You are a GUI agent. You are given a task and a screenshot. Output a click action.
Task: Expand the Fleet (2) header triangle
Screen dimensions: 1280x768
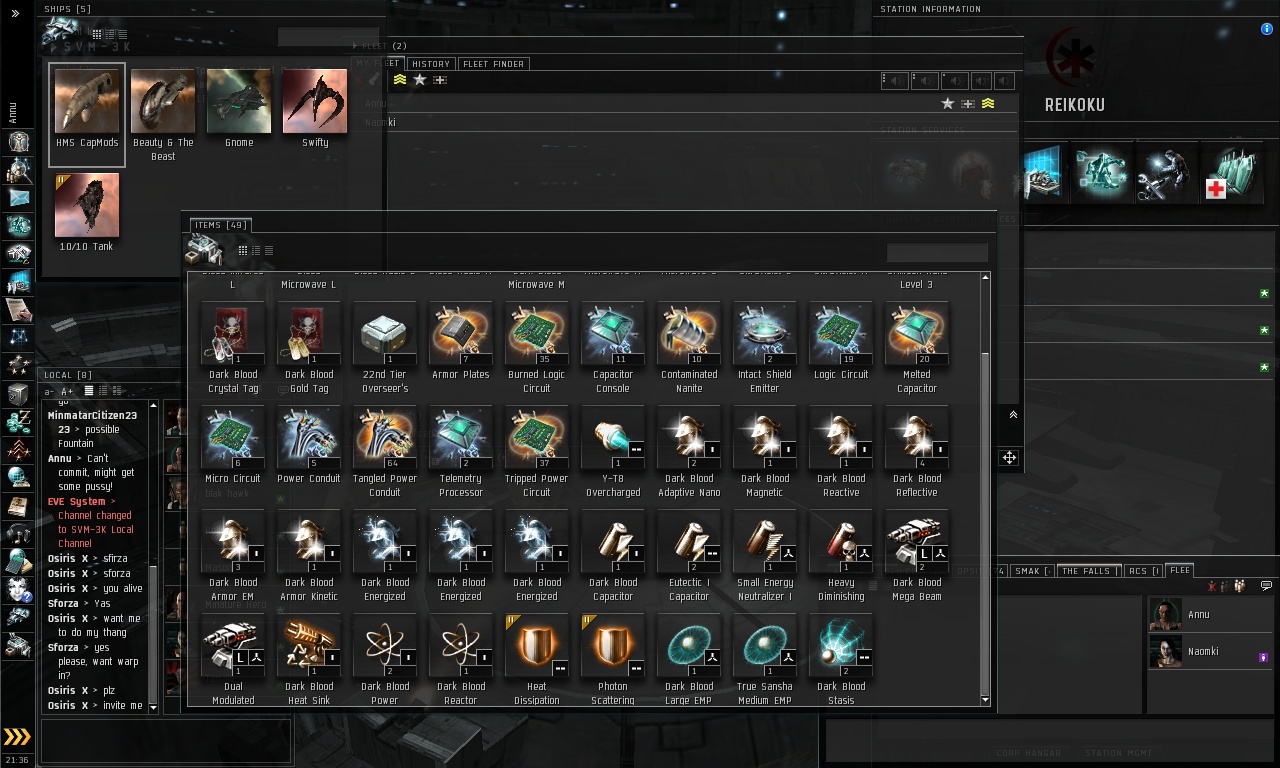point(355,46)
